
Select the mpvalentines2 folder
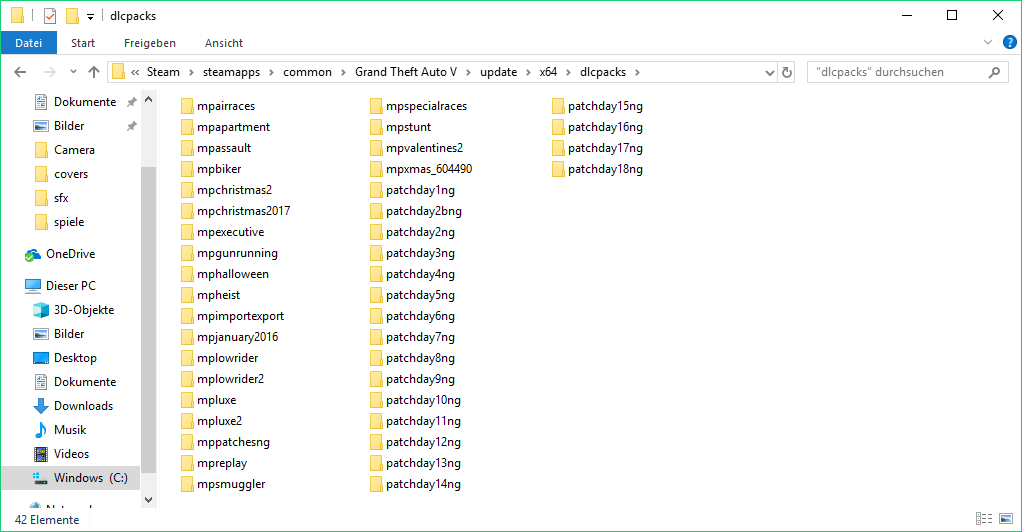pyautogui.click(x=424, y=148)
